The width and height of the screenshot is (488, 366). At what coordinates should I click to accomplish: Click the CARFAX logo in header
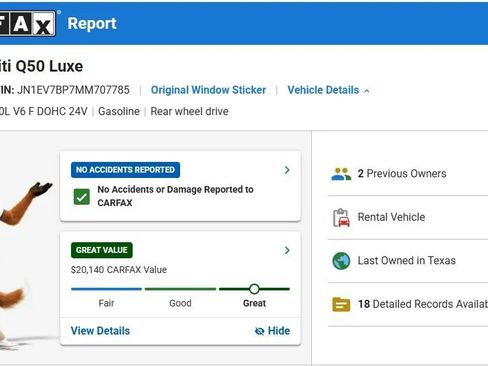click(28, 23)
